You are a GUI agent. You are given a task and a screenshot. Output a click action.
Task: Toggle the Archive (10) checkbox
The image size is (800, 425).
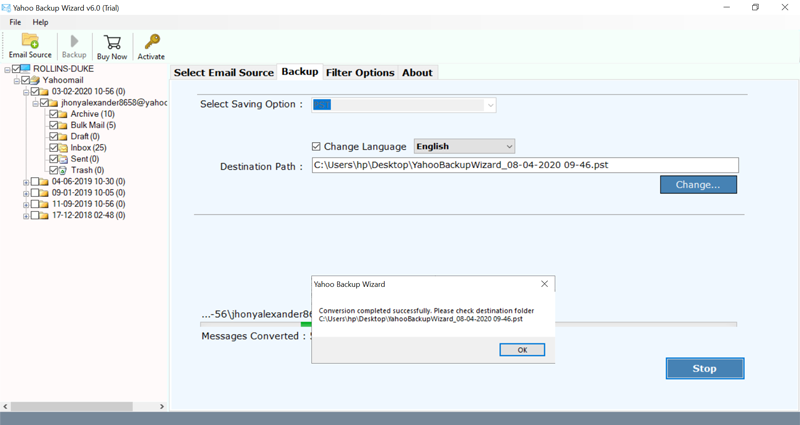point(53,114)
